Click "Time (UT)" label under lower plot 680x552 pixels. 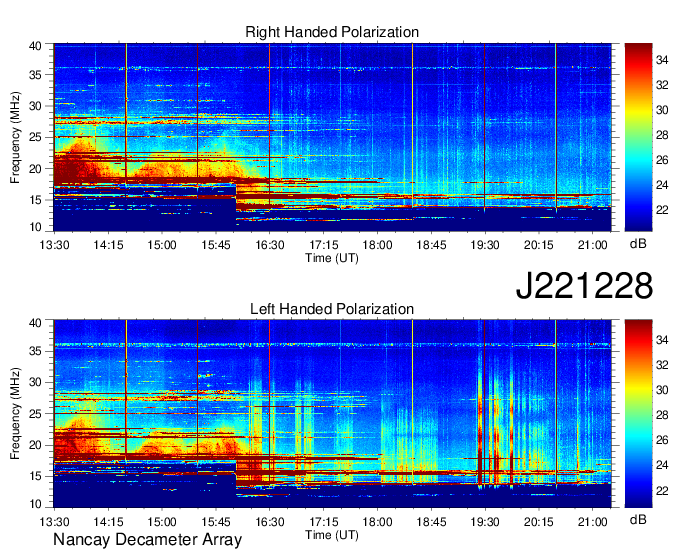click(332, 535)
